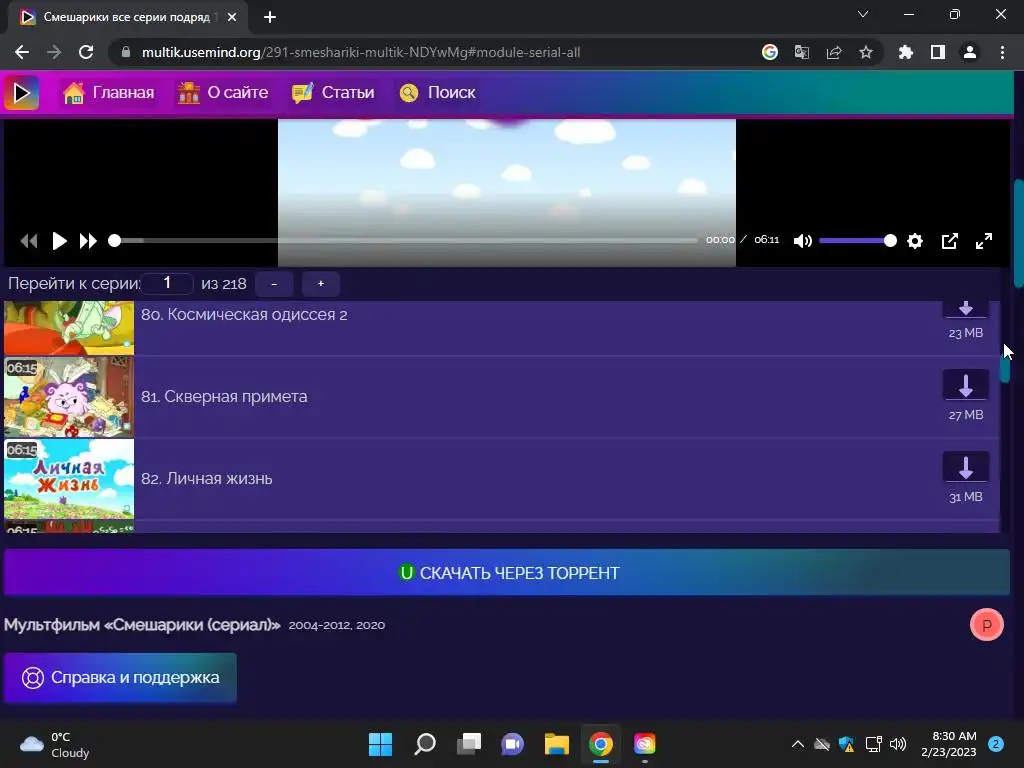Viewport: 1024px width, 768px height.
Task: Click Скачать через торрент button
Action: (x=507, y=573)
